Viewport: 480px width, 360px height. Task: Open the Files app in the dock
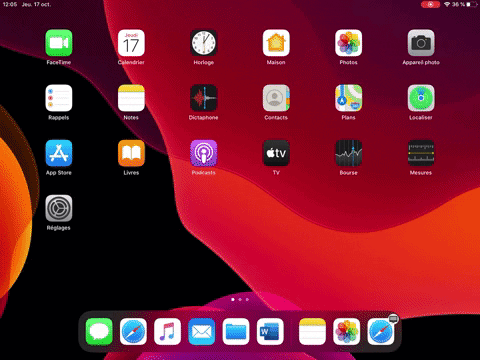[236, 332]
